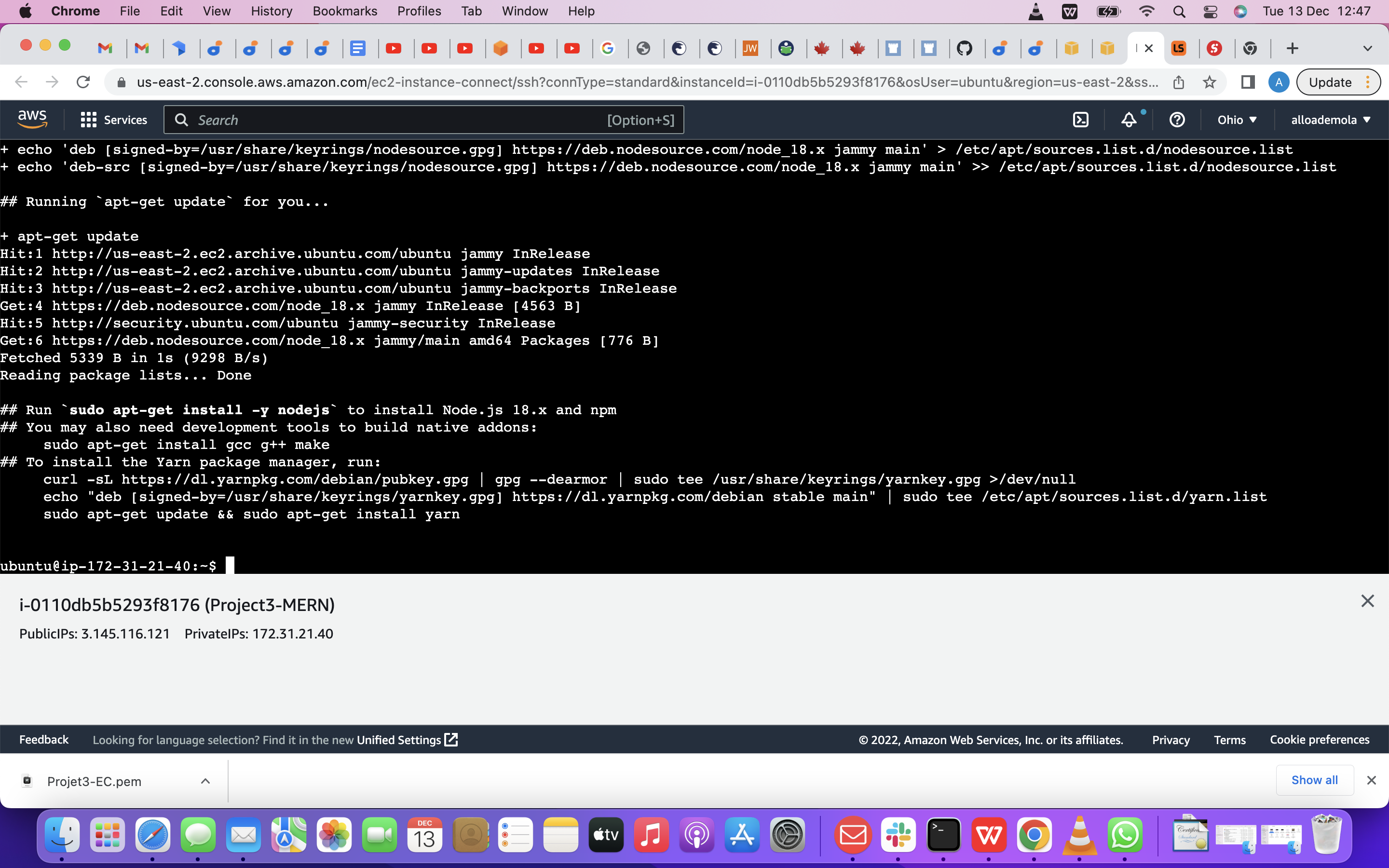Open the notifications bell in AWS header
This screenshot has width=1389, height=868.
tap(1129, 120)
